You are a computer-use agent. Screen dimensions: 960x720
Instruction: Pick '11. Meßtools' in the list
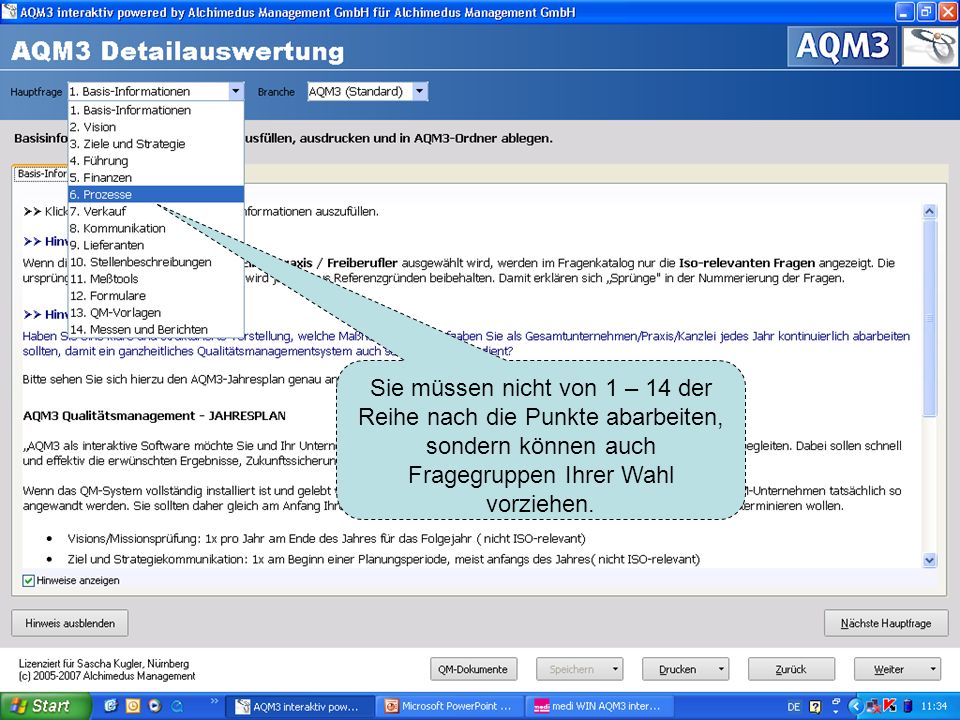point(156,279)
